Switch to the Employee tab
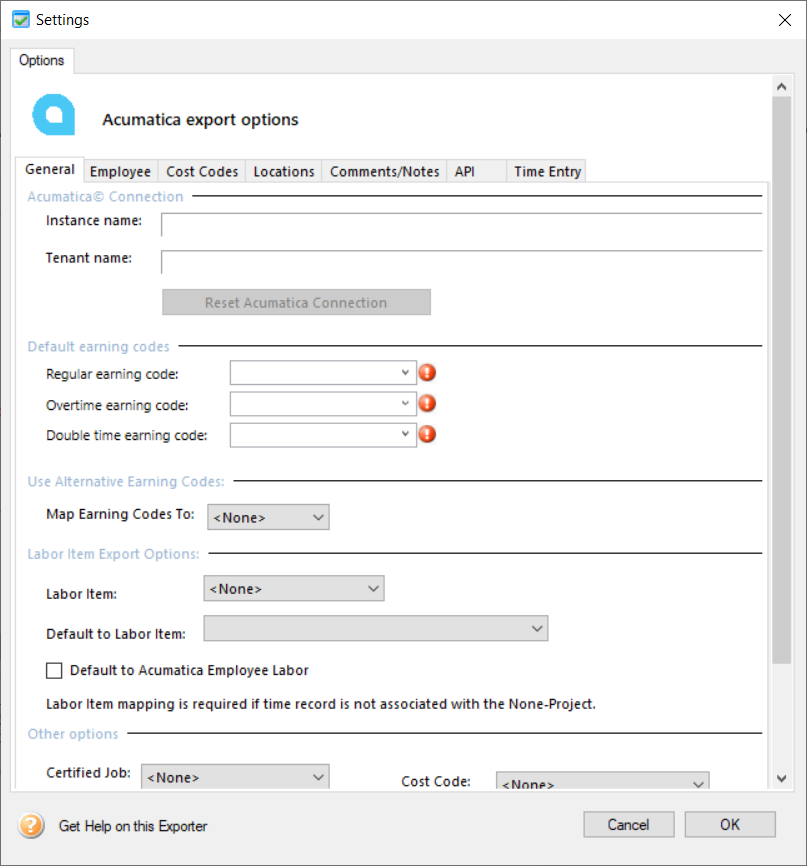 (120, 172)
